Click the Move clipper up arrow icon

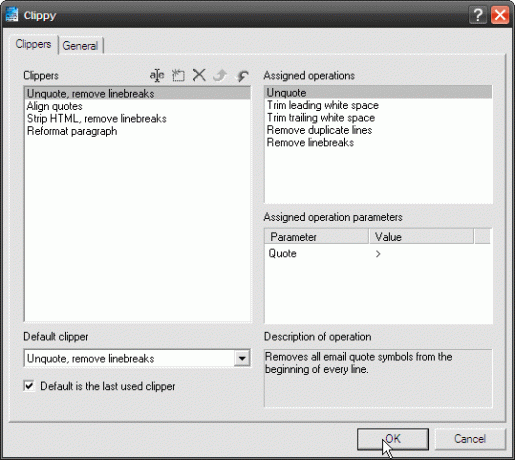coord(220,75)
